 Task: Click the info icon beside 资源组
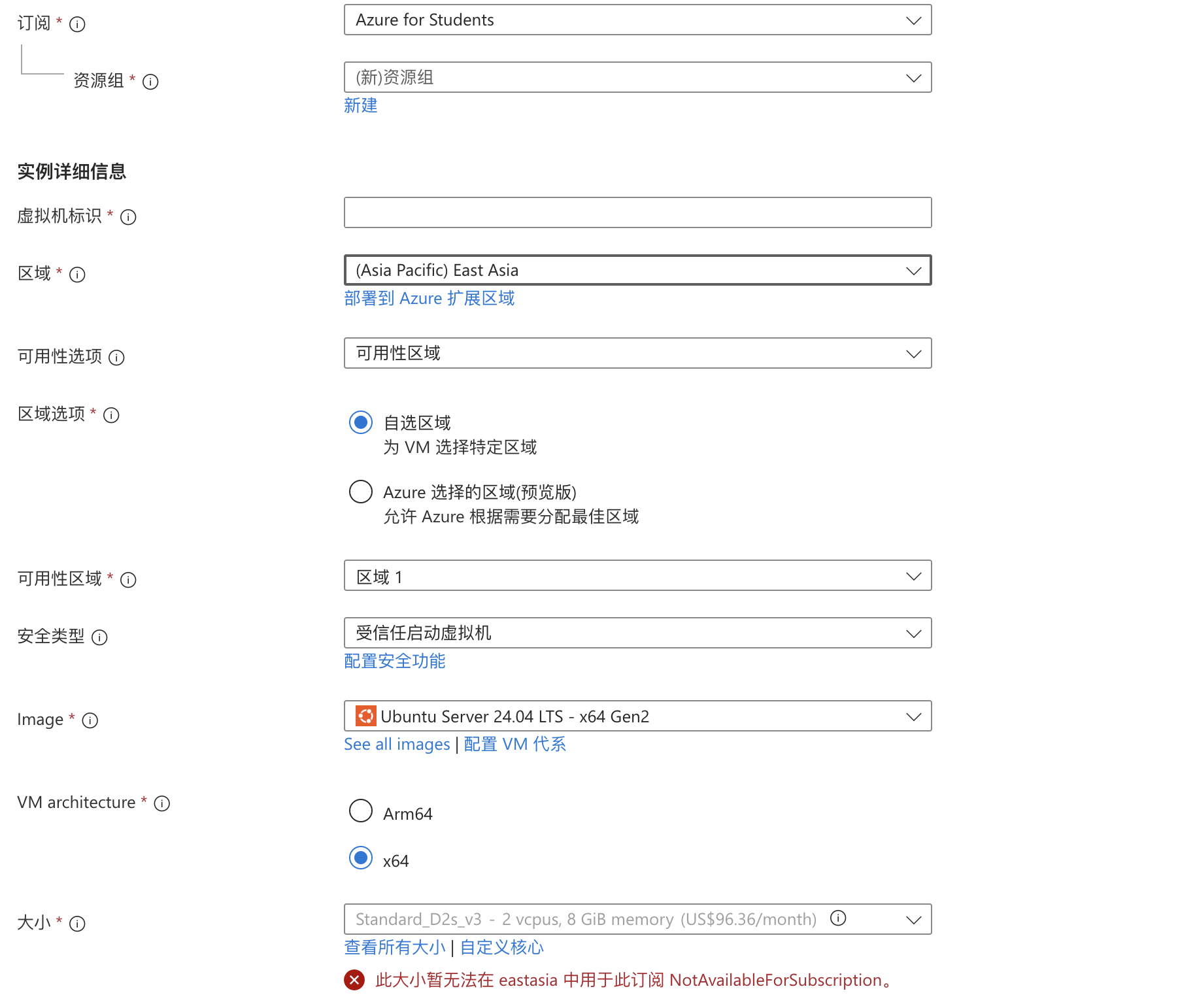click(x=150, y=82)
